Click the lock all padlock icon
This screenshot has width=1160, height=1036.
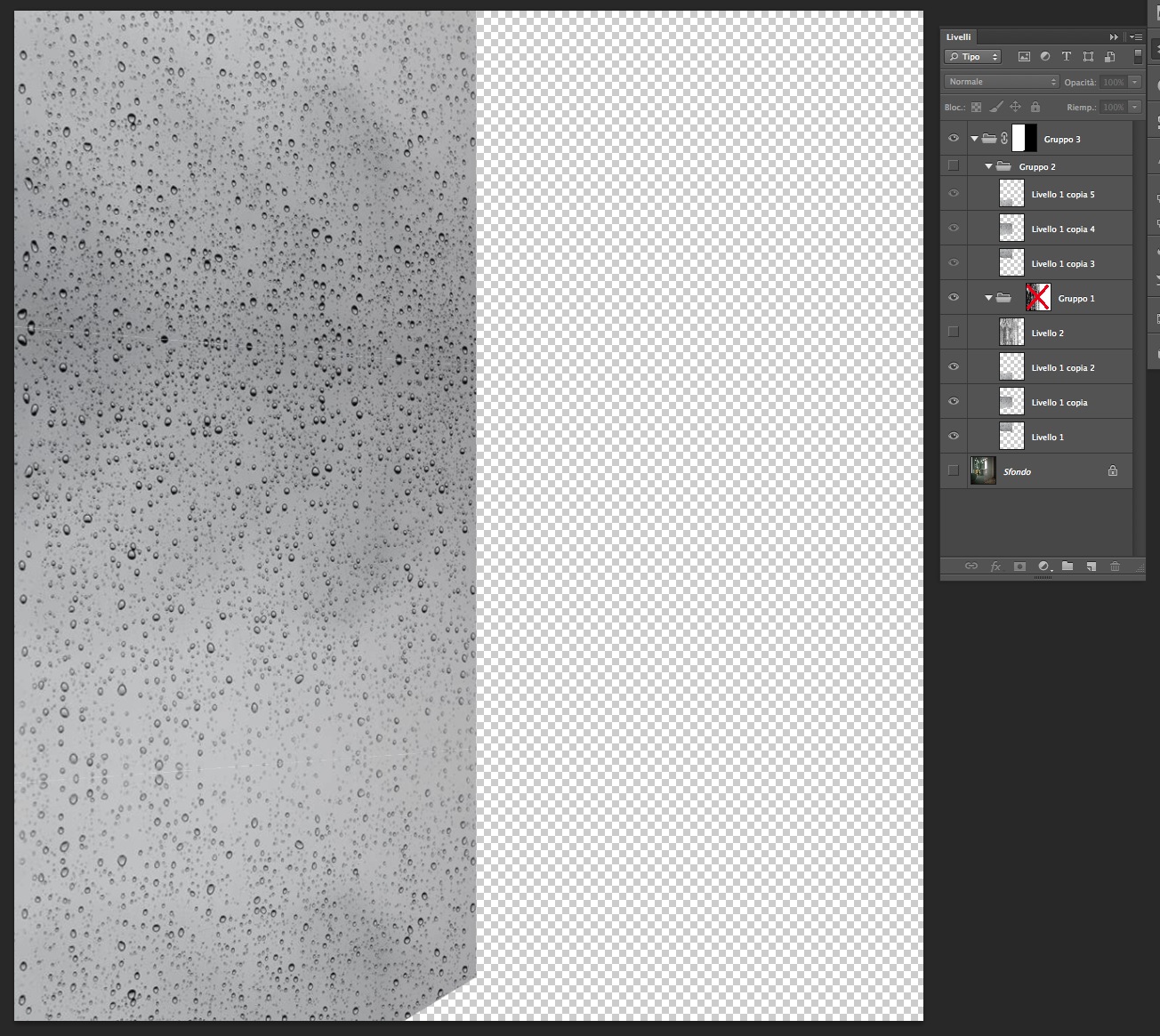click(x=1035, y=107)
